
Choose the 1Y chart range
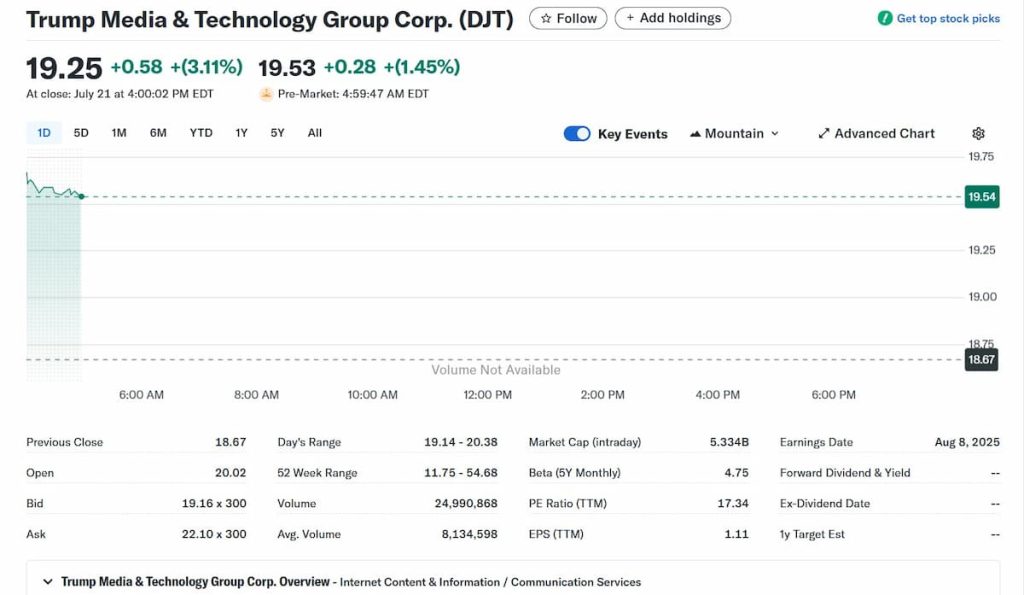(242, 133)
